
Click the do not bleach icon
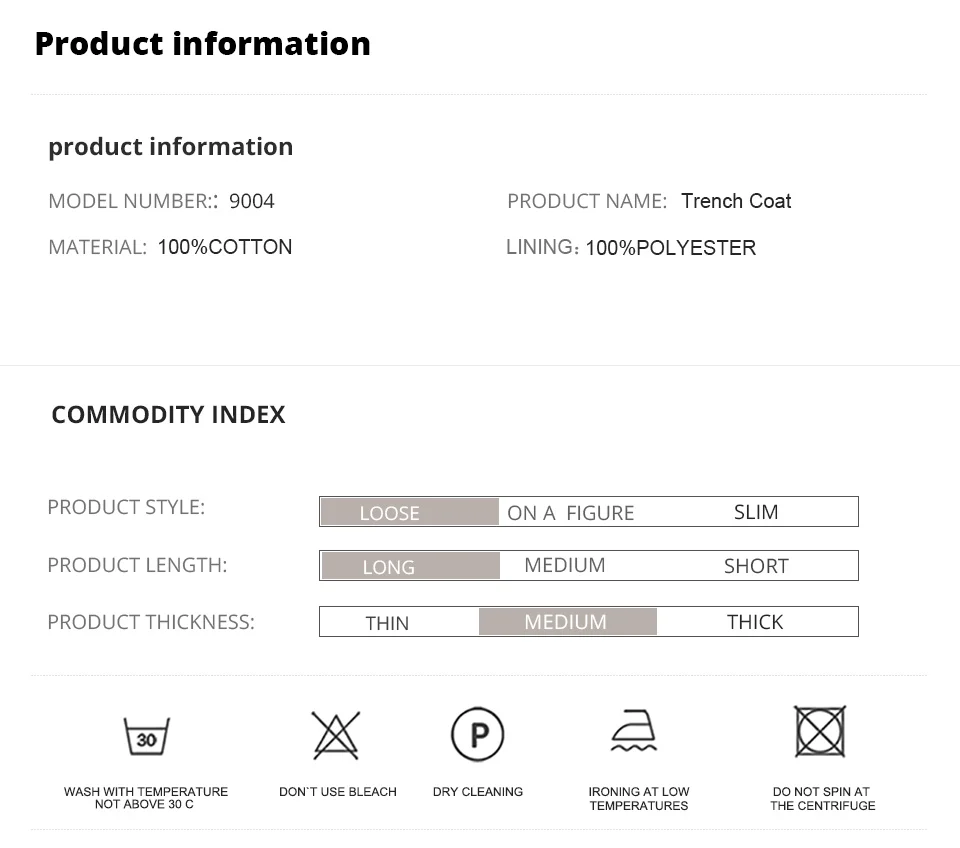point(336,736)
